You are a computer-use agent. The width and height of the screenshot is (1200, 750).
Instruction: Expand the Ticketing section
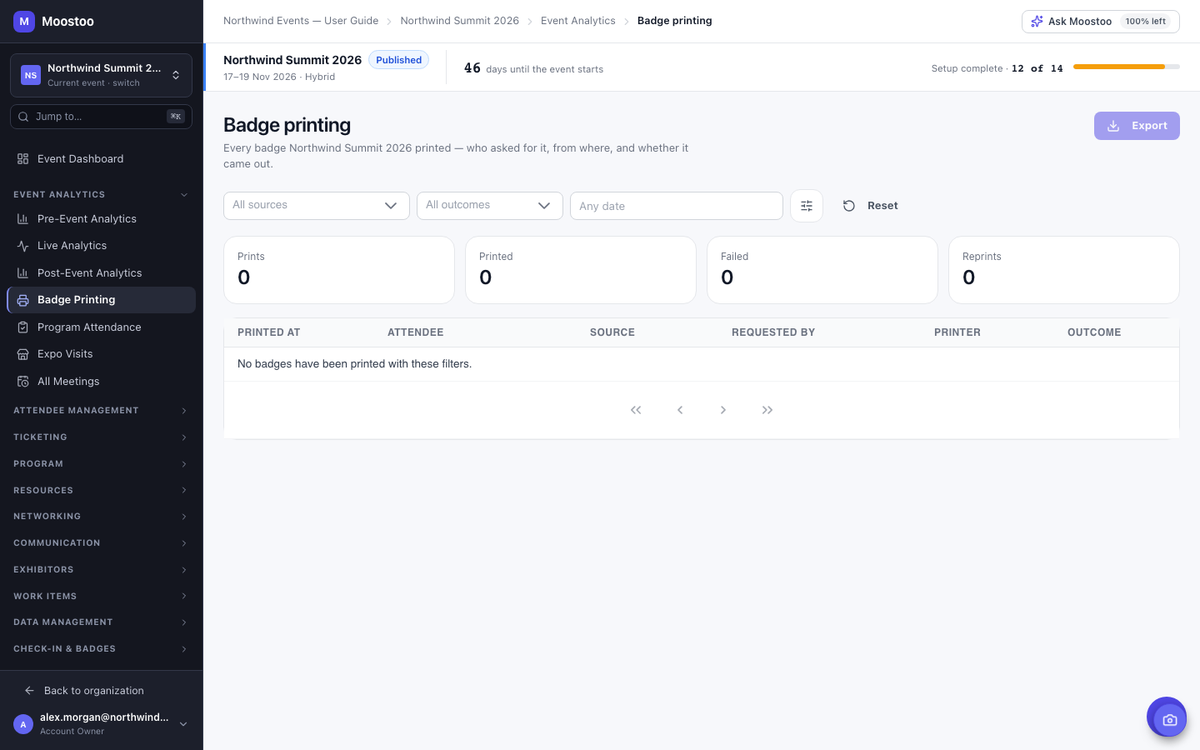tap(184, 437)
